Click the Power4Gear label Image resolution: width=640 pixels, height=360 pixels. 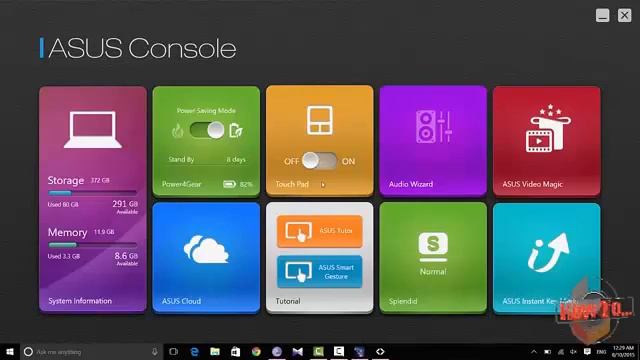tap(182, 184)
